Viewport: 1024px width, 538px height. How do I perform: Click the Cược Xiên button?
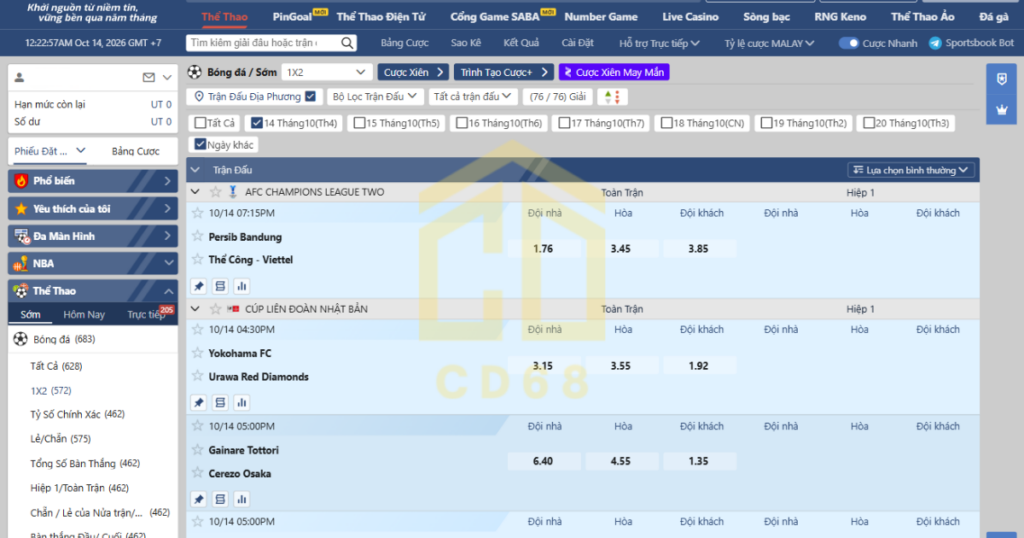click(413, 72)
